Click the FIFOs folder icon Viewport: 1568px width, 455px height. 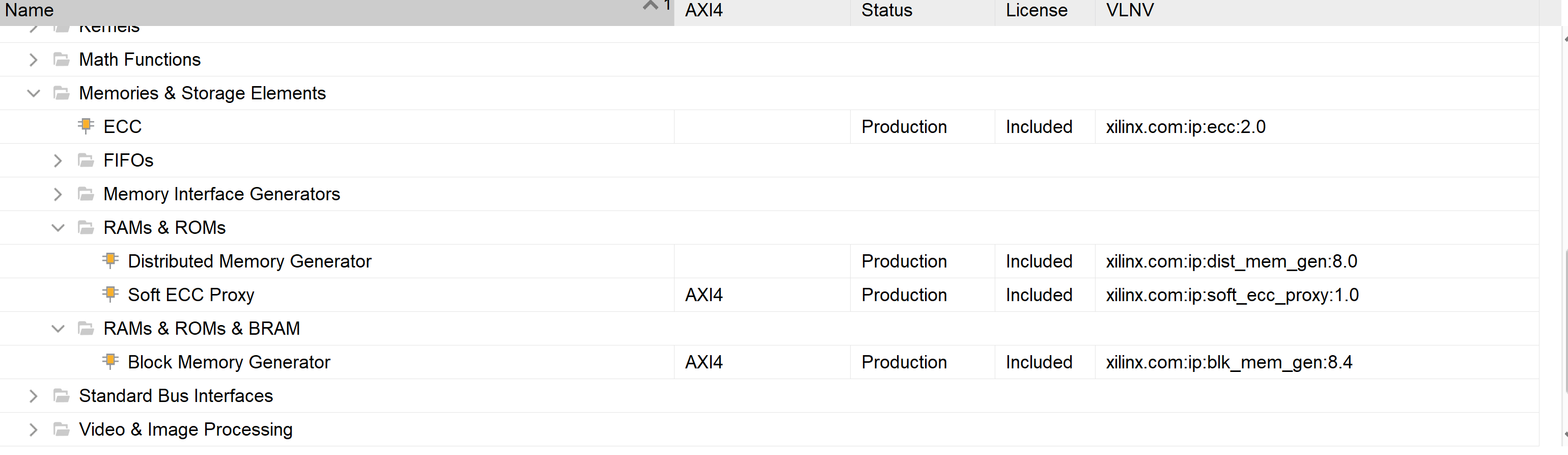point(86,161)
